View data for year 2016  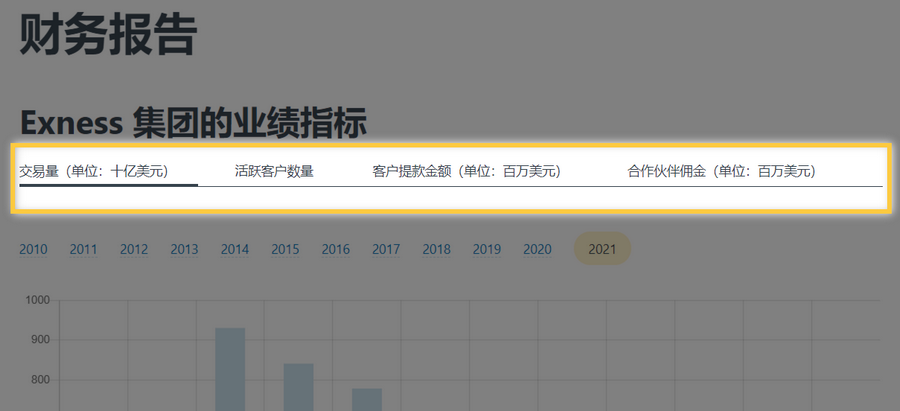click(336, 249)
